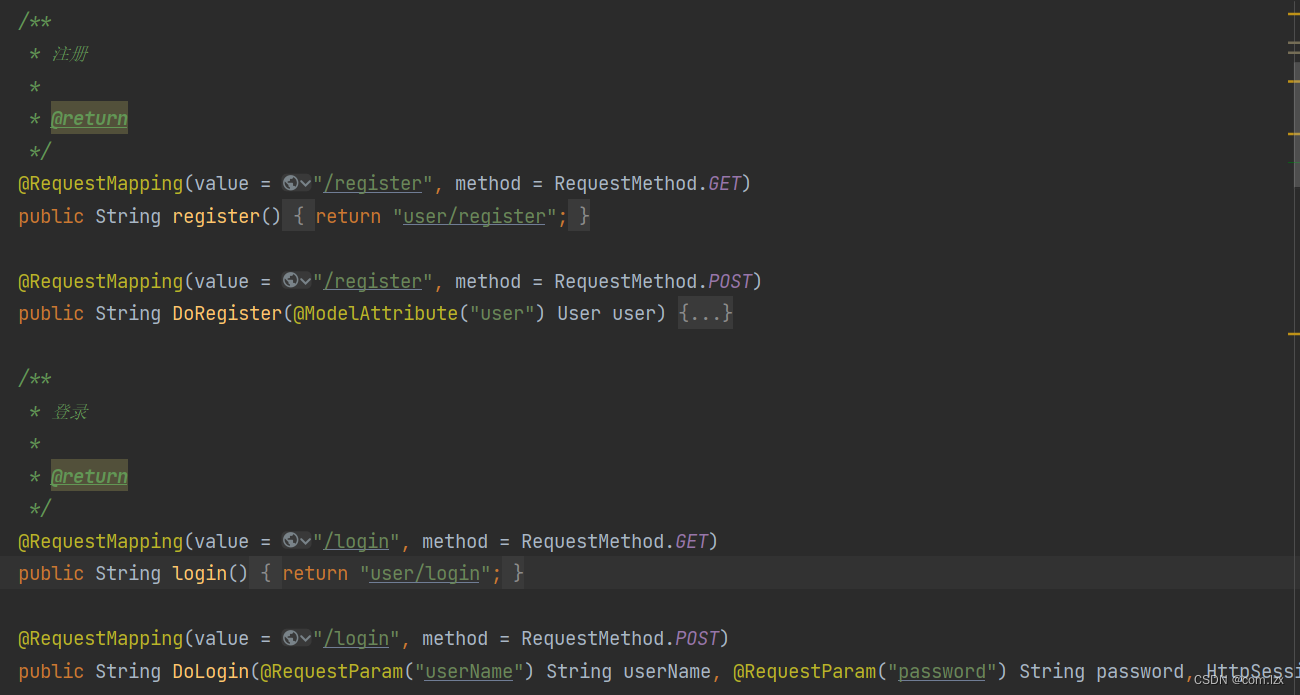Expand the opening brace fold of login()
Screen dimensions: 1300x695
click(265, 573)
